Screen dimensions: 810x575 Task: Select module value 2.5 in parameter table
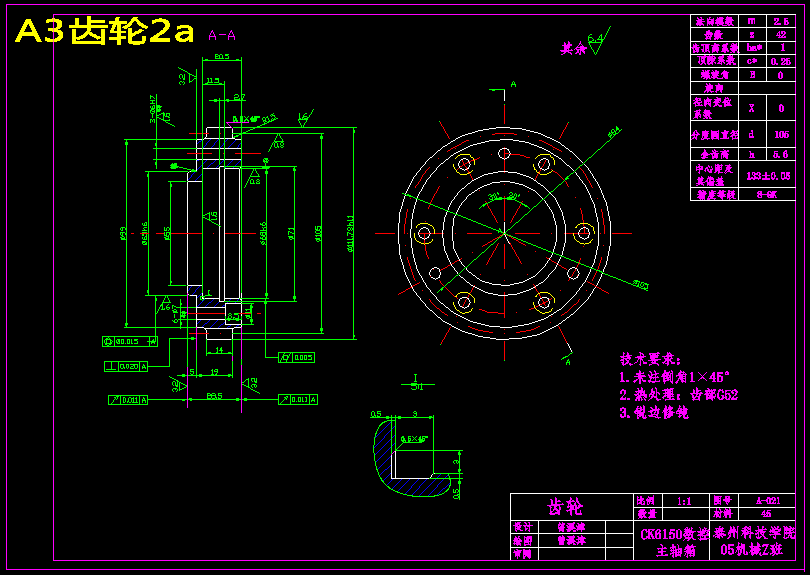(781, 22)
